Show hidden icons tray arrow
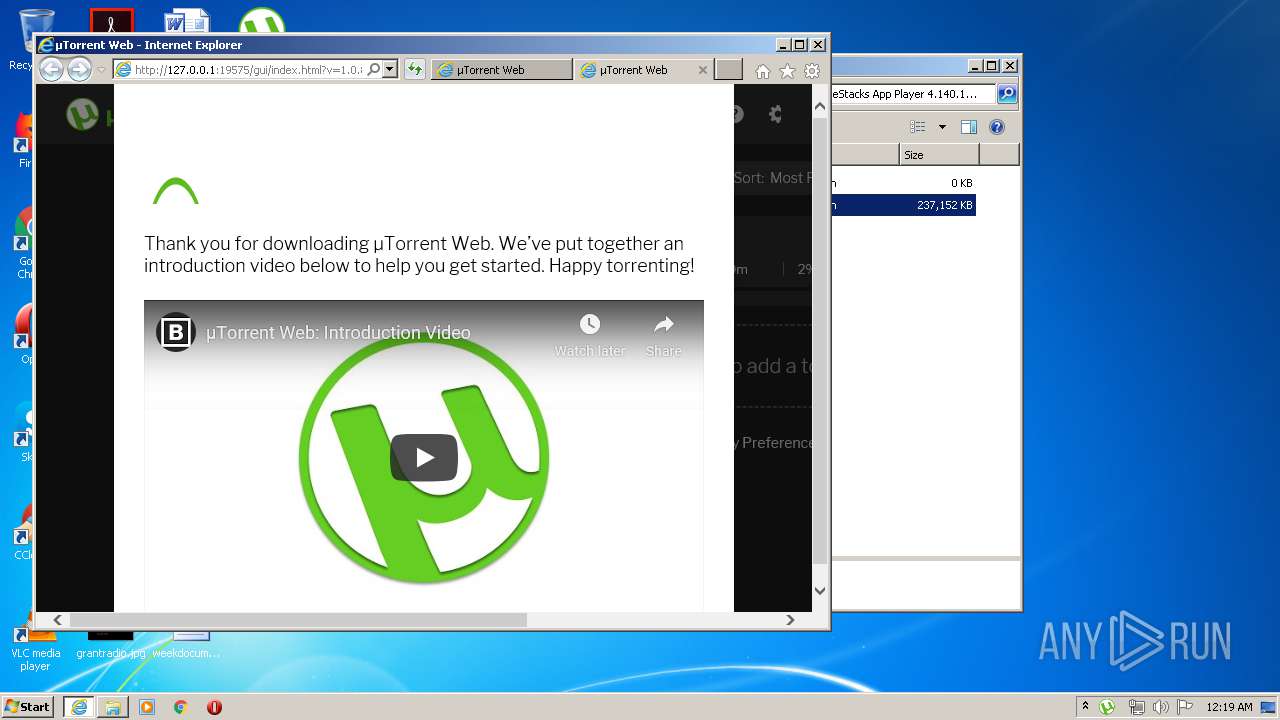The height and width of the screenshot is (720, 1280). (1085, 706)
